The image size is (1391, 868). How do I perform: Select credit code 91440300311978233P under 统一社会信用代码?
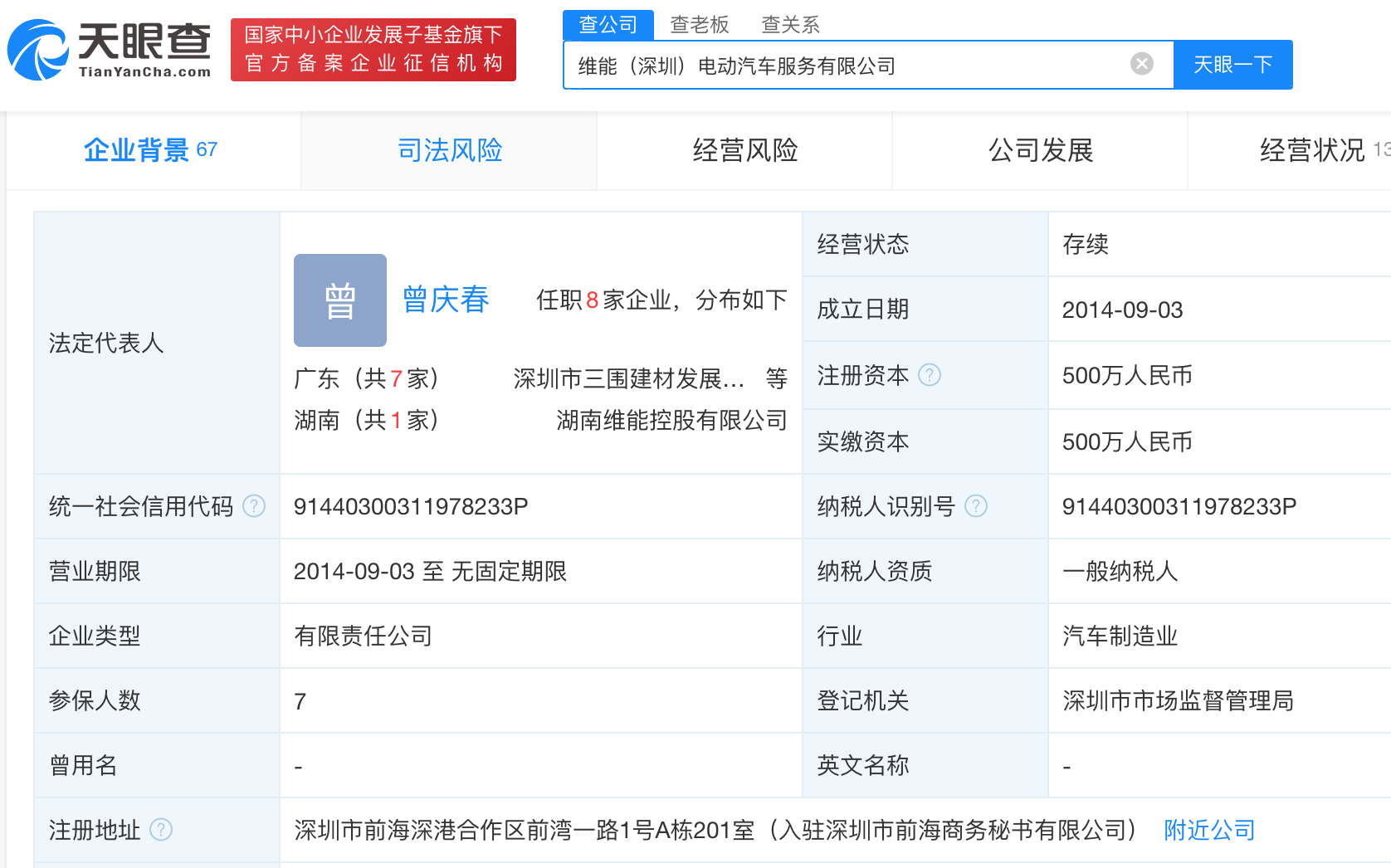click(411, 506)
